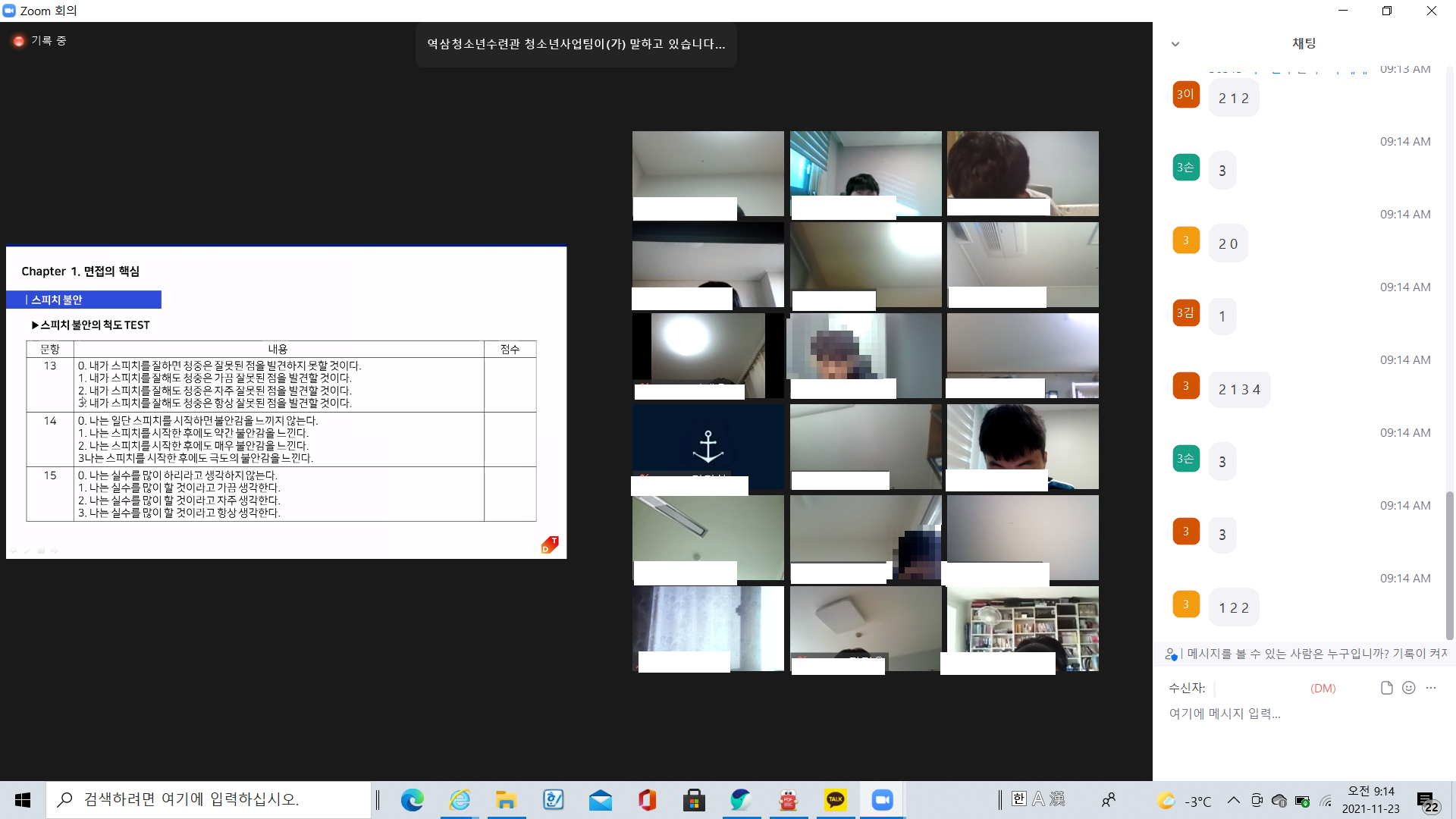Screen dimensions: 1456x819
Task: Click the shared slide 'Chapter 1. 면접의 핵심' title
Action: (80, 271)
